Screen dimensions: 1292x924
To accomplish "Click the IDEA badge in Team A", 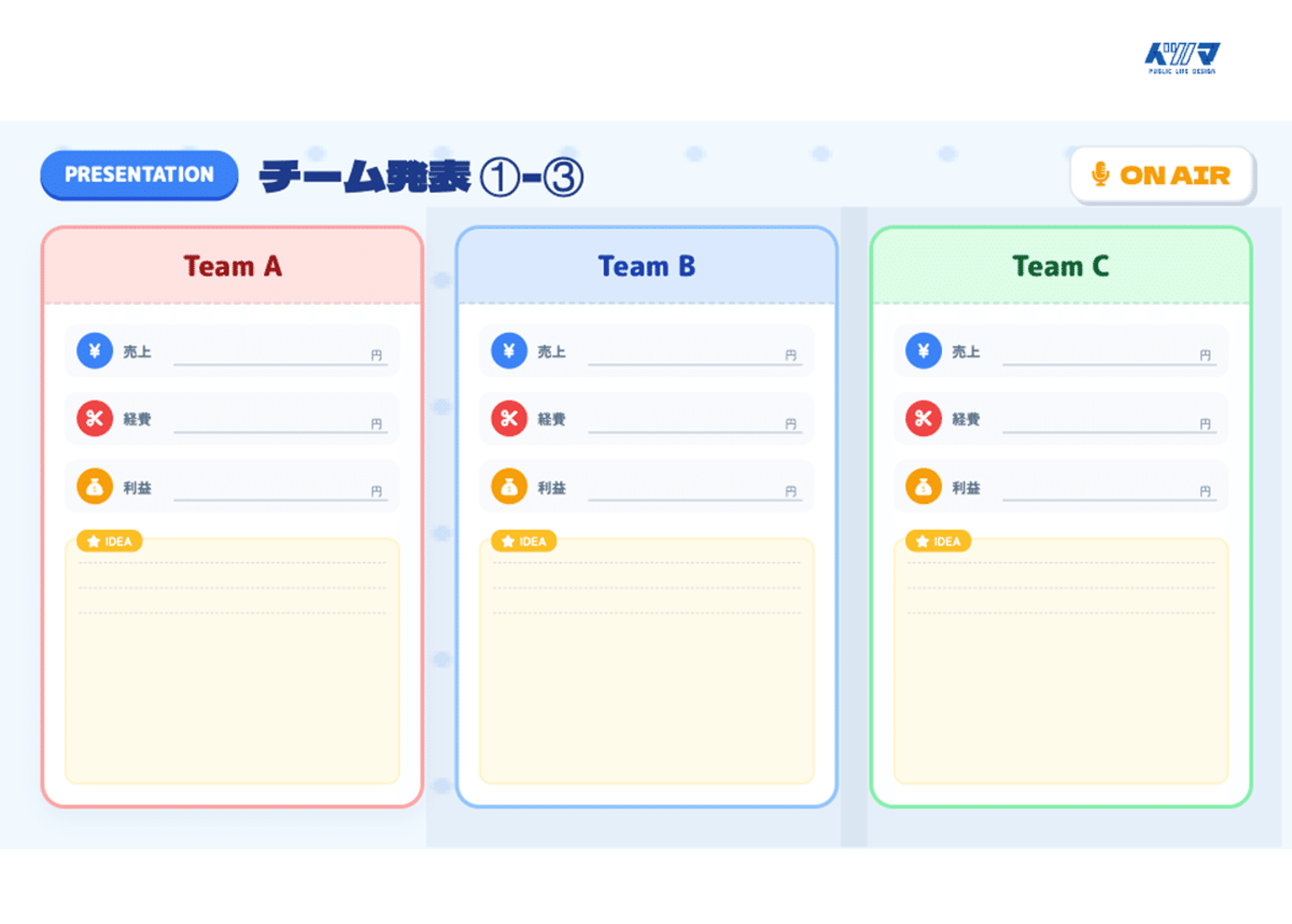I will click(109, 541).
